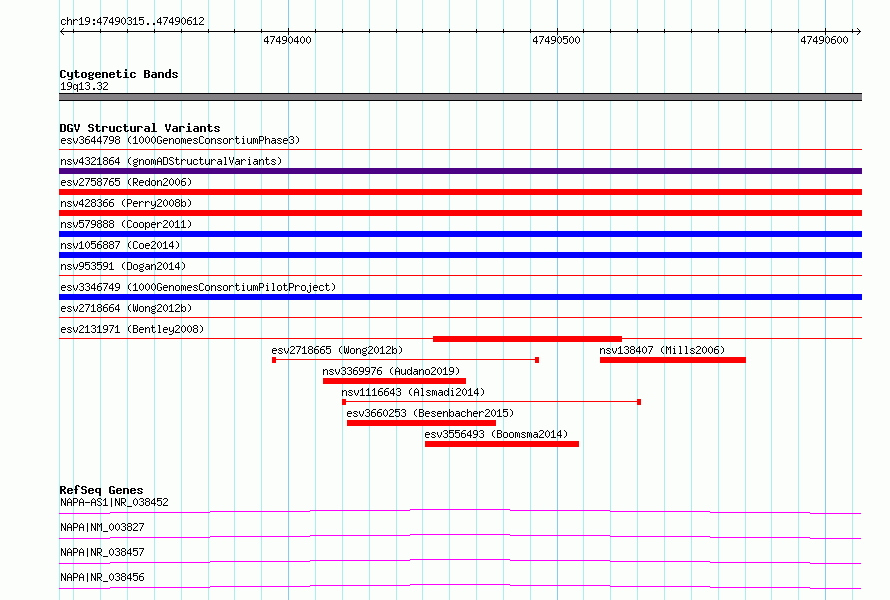
Task: Click the blue nsv579888 Cooper2011 bar
Action: coord(460,234)
